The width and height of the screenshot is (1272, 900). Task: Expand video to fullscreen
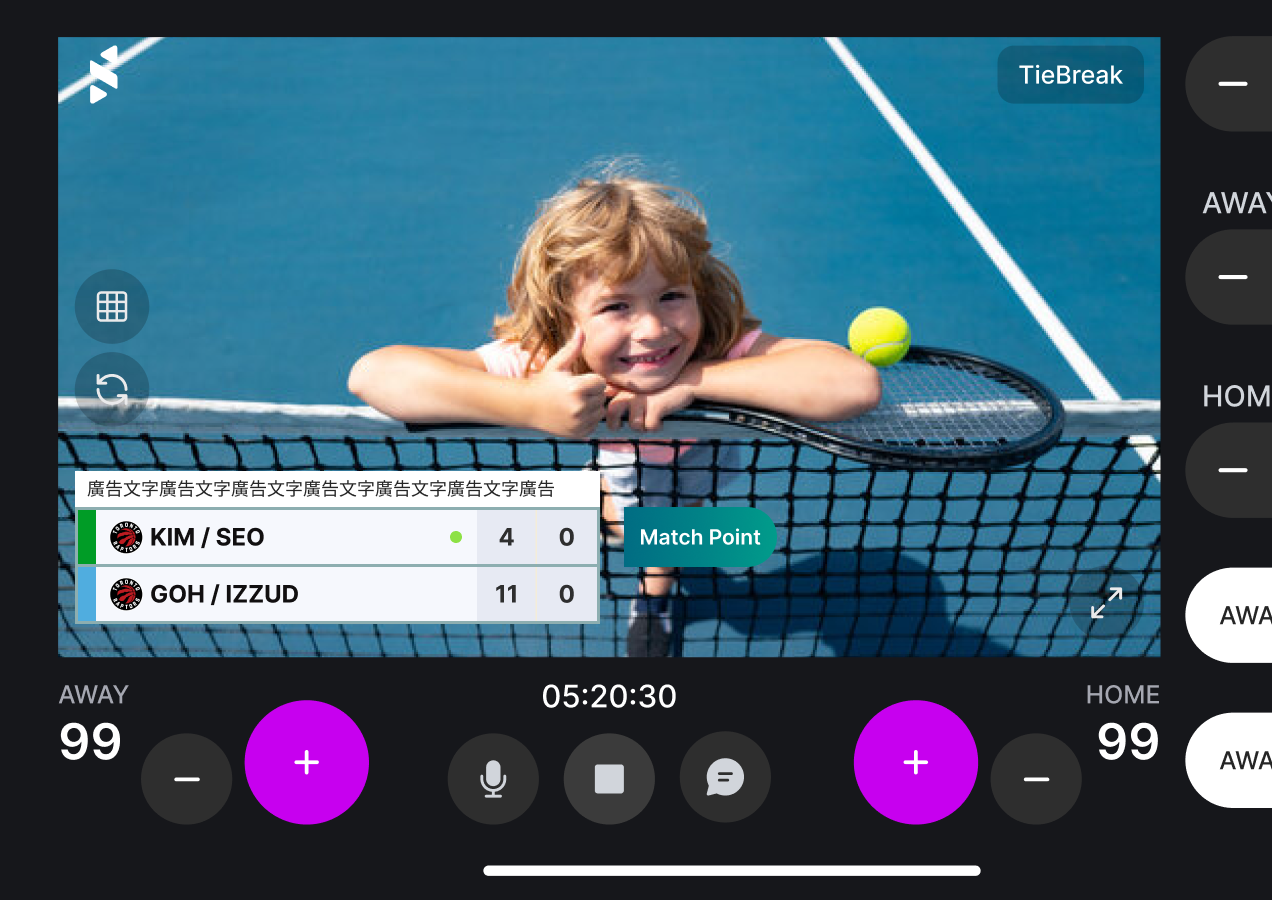point(1106,603)
